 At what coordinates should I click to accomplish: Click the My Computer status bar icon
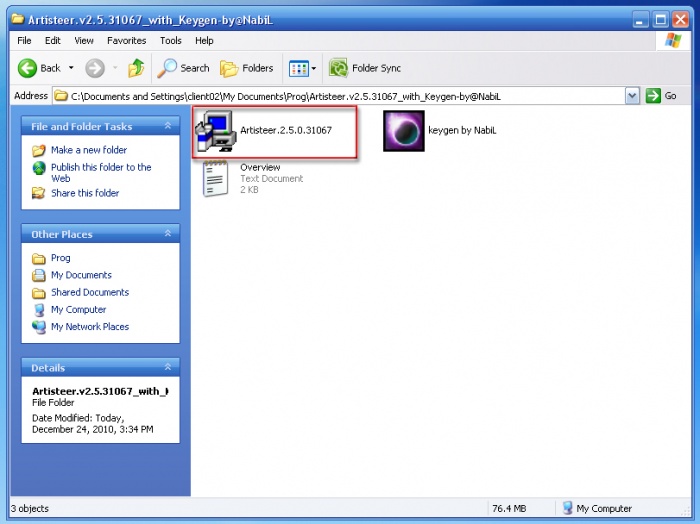point(567,508)
